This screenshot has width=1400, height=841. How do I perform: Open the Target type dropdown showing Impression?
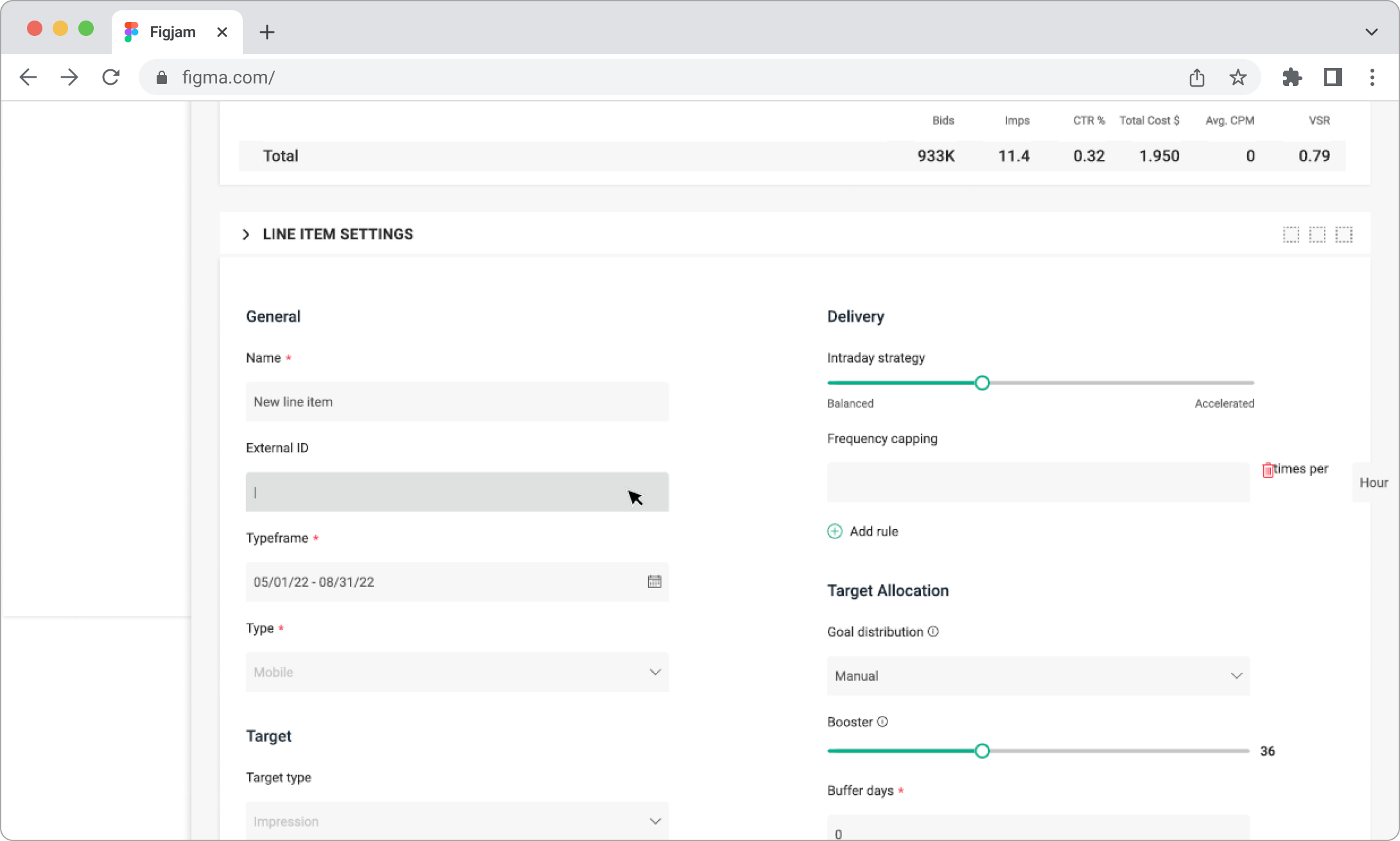(x=457, y=820)
